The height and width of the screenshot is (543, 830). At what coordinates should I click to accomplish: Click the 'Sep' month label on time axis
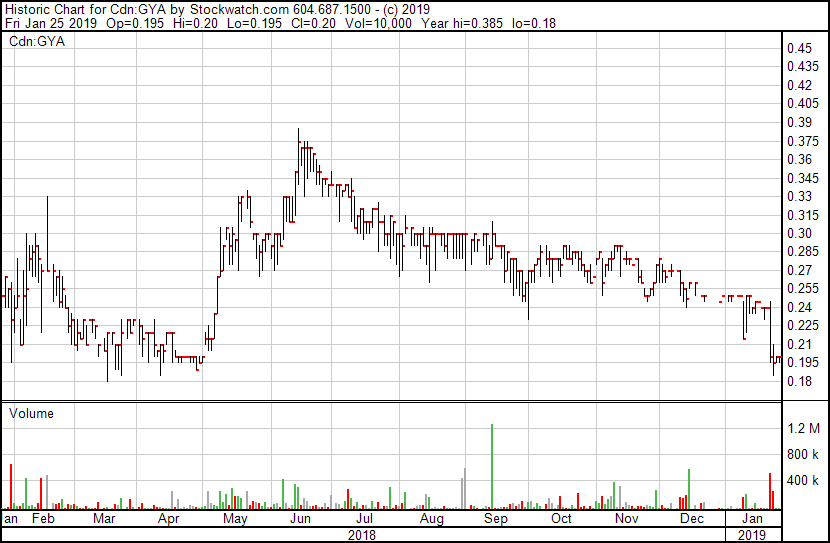pyautogui.click(x=495, y=519)
